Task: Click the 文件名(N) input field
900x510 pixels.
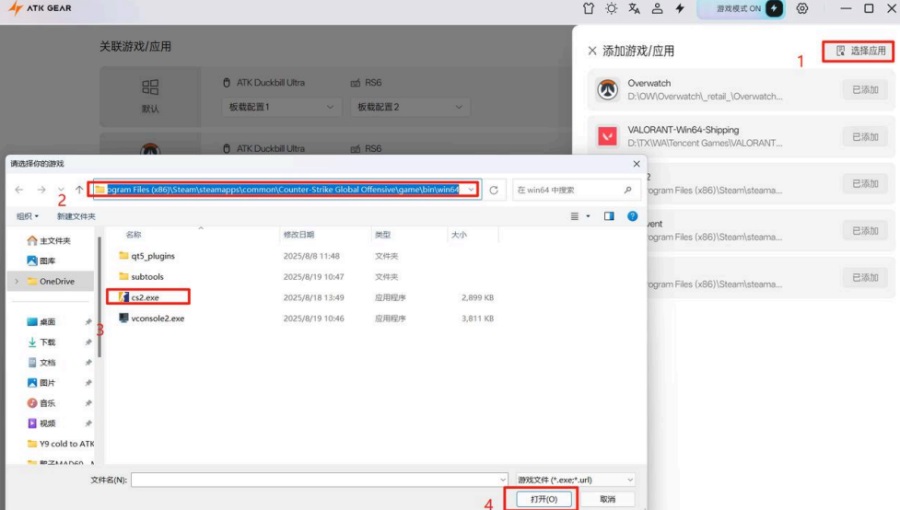Action: click(x=319, y=480)
